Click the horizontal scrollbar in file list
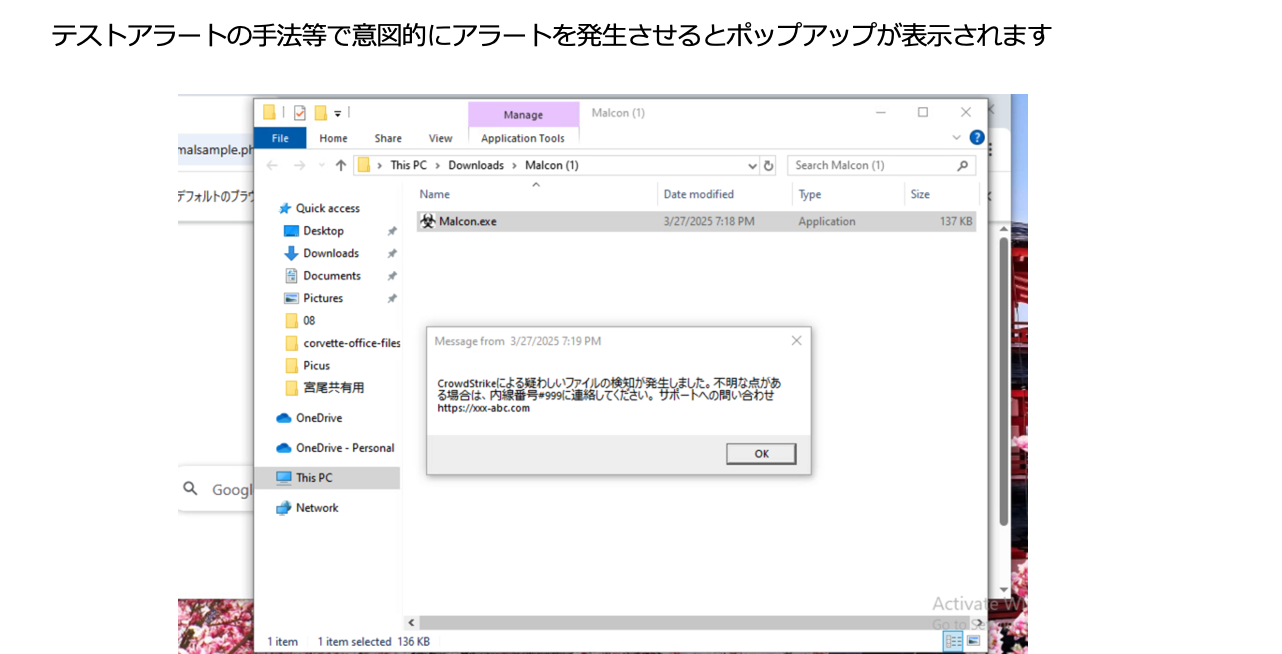The height and width of the screenshot is (654, 1282). [x=694, y=623]
